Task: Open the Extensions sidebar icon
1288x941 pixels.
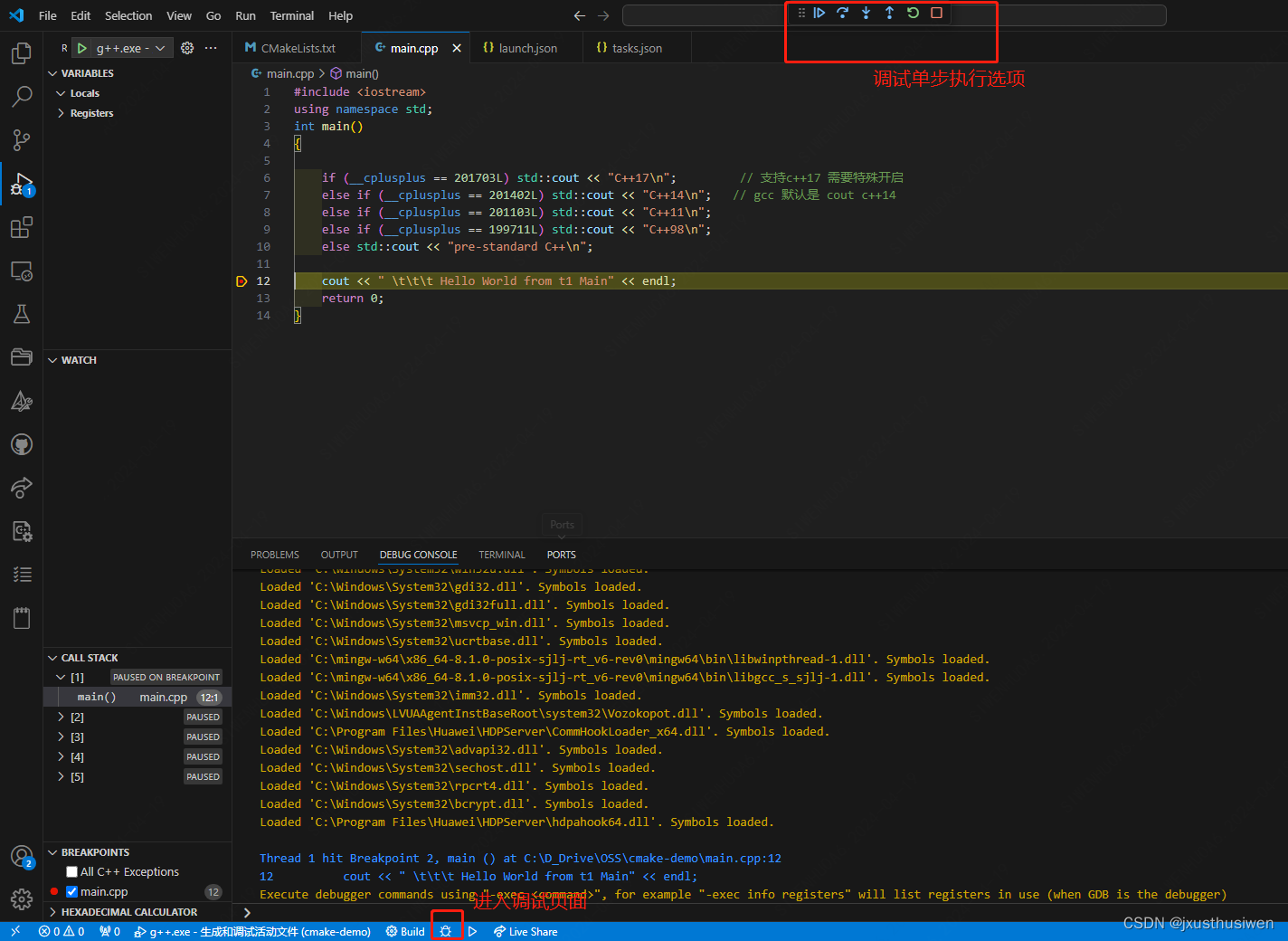Action: point(21,227)
